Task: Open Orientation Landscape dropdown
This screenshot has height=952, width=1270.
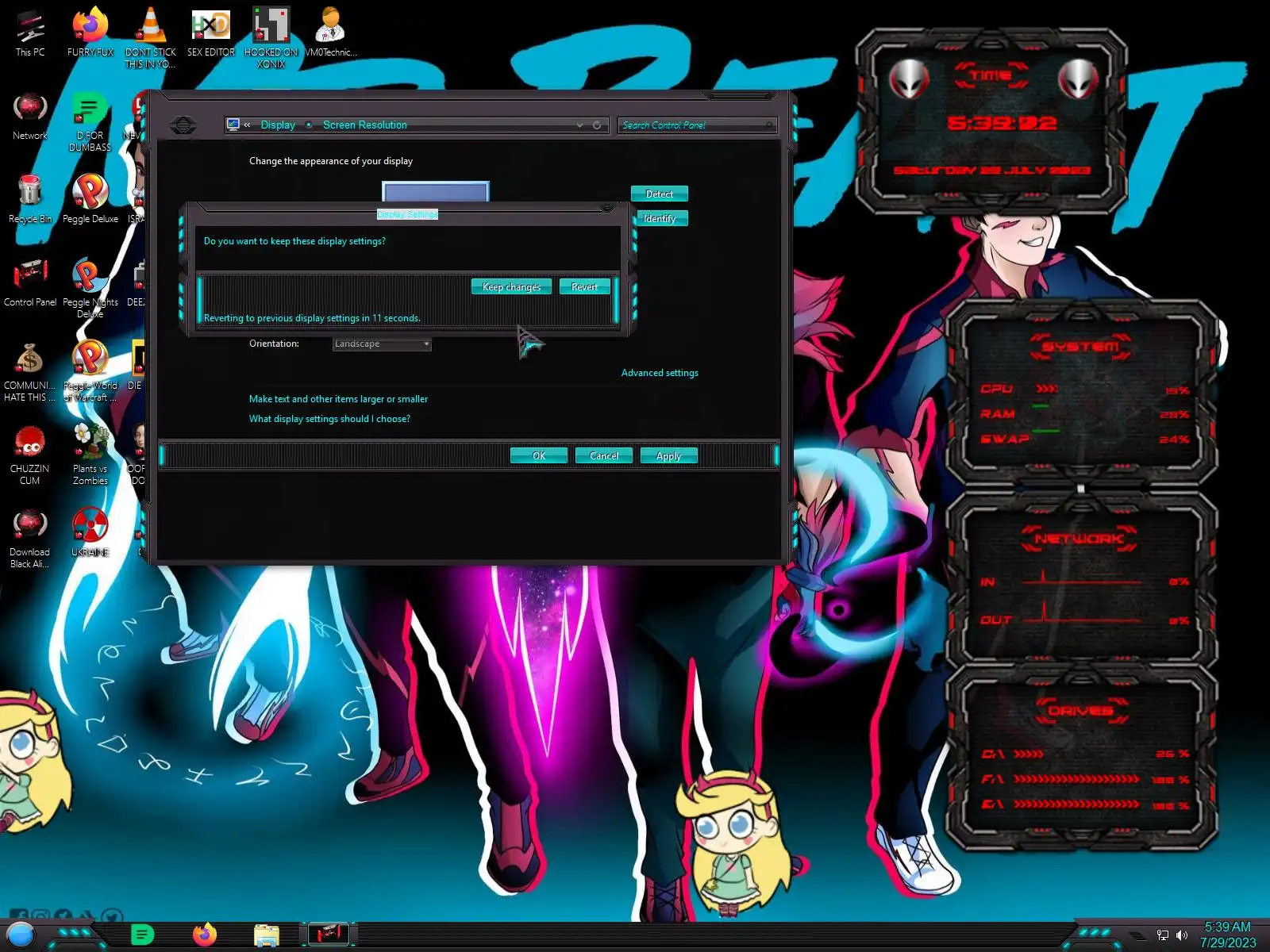Action: pos(382,344)
